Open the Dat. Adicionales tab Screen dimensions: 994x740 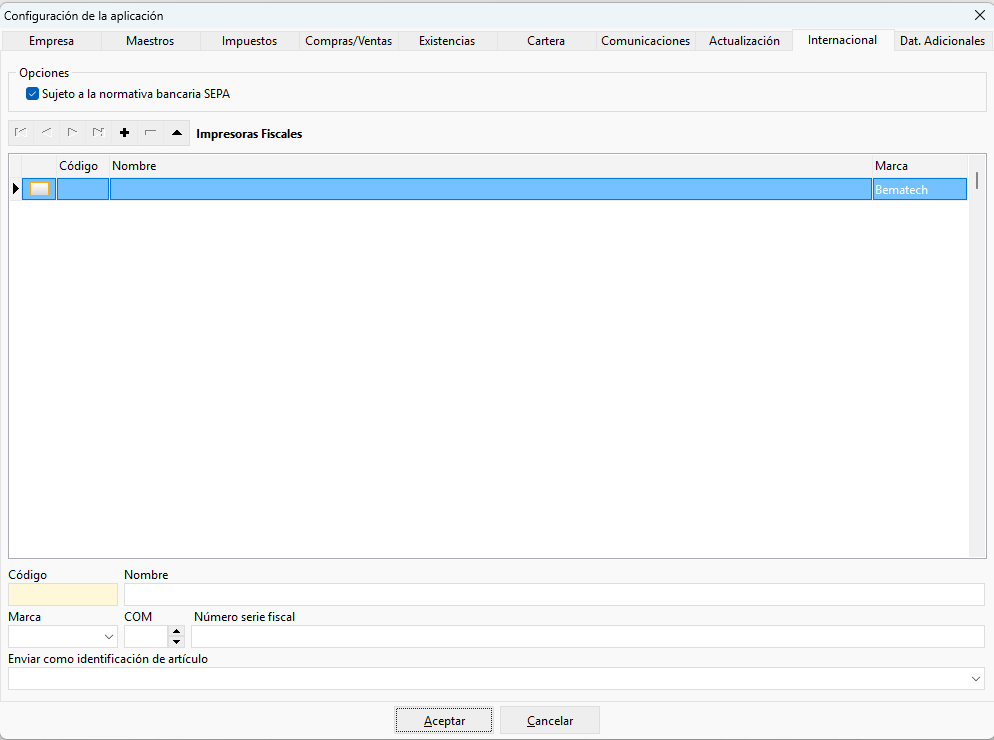(943, 41)
